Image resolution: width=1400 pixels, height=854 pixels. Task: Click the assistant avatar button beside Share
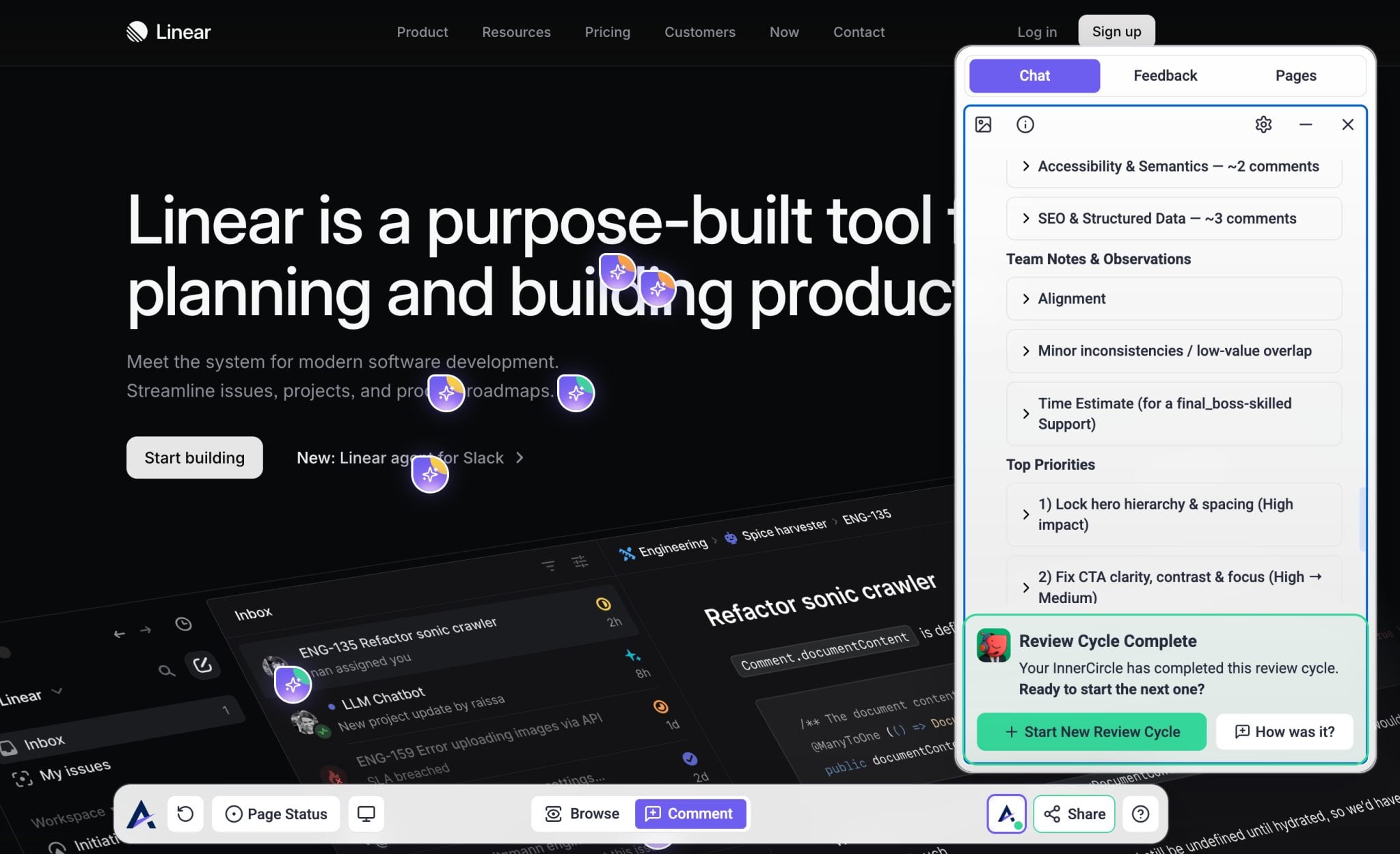[x=1006, y=814]
